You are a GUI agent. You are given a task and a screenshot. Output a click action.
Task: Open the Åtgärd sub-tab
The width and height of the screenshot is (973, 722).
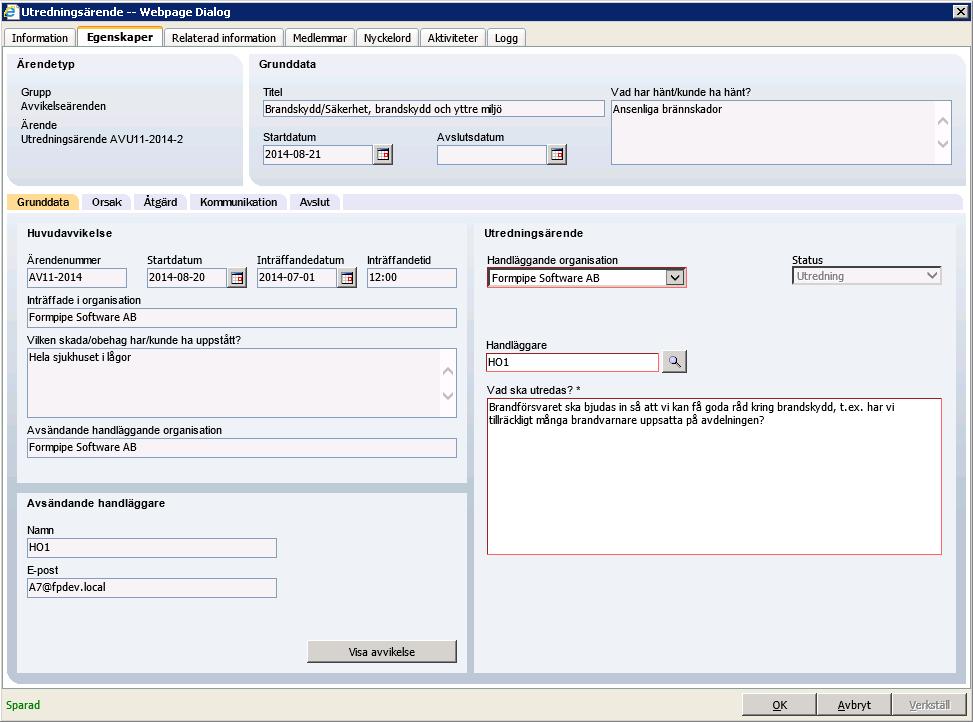click(160, 202)
